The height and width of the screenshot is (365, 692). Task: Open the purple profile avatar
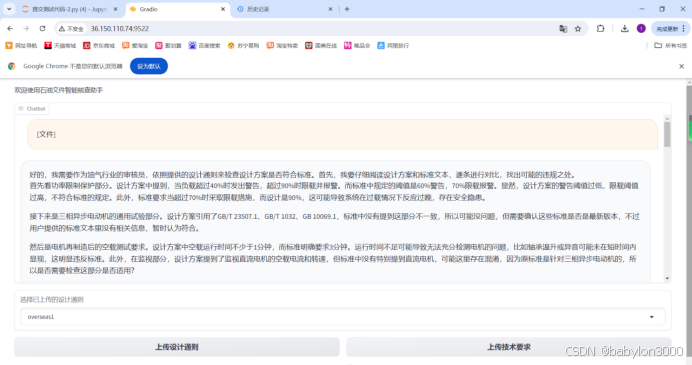pos(641,29)
